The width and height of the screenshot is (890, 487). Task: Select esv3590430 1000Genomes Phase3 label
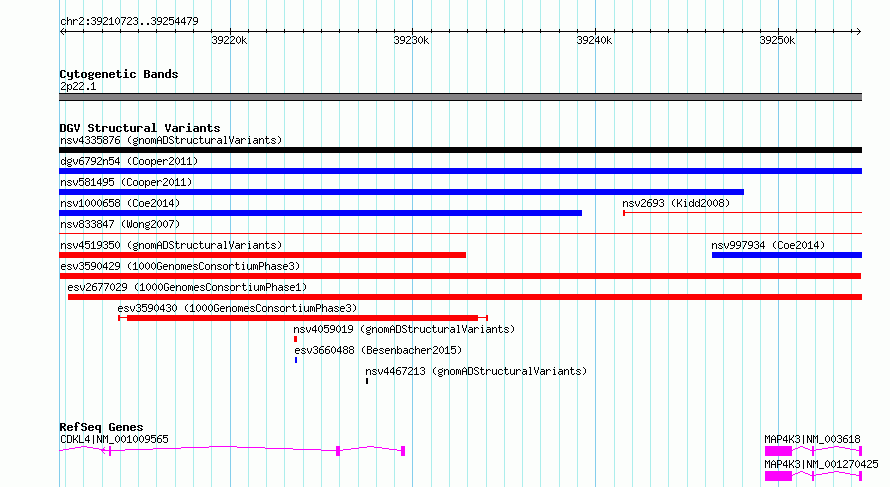[237, 308]
